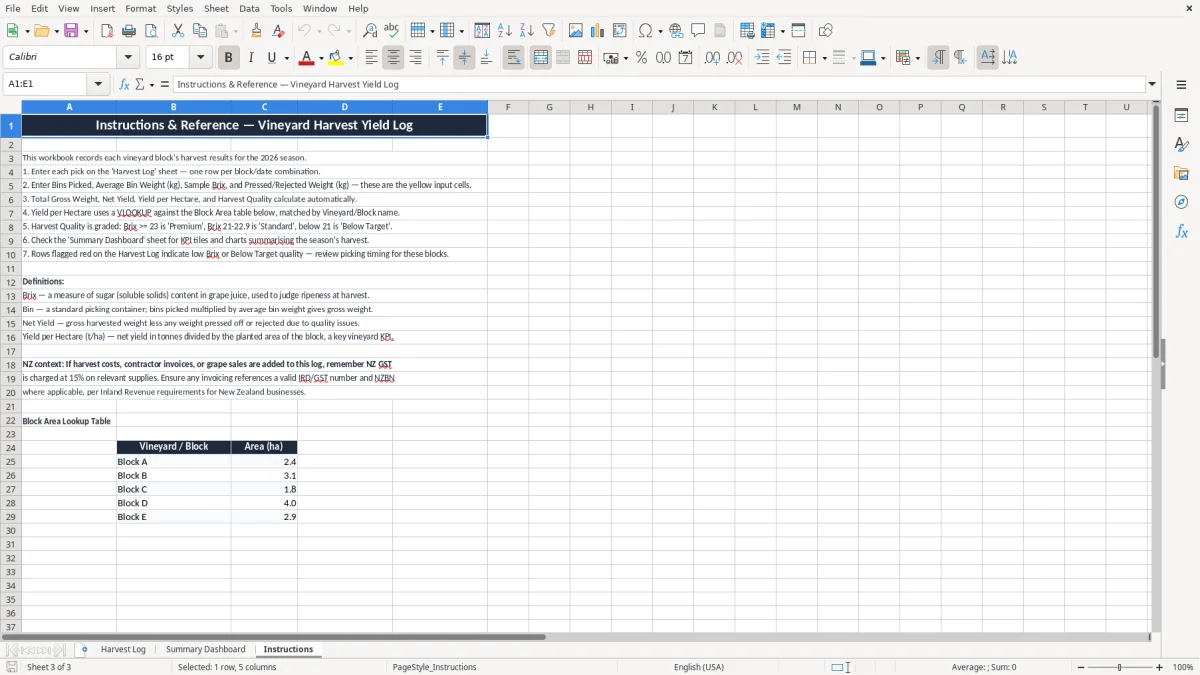The image size is (1200, 675).
Task: Open the File menu
Action: click(x=13, y=8)
